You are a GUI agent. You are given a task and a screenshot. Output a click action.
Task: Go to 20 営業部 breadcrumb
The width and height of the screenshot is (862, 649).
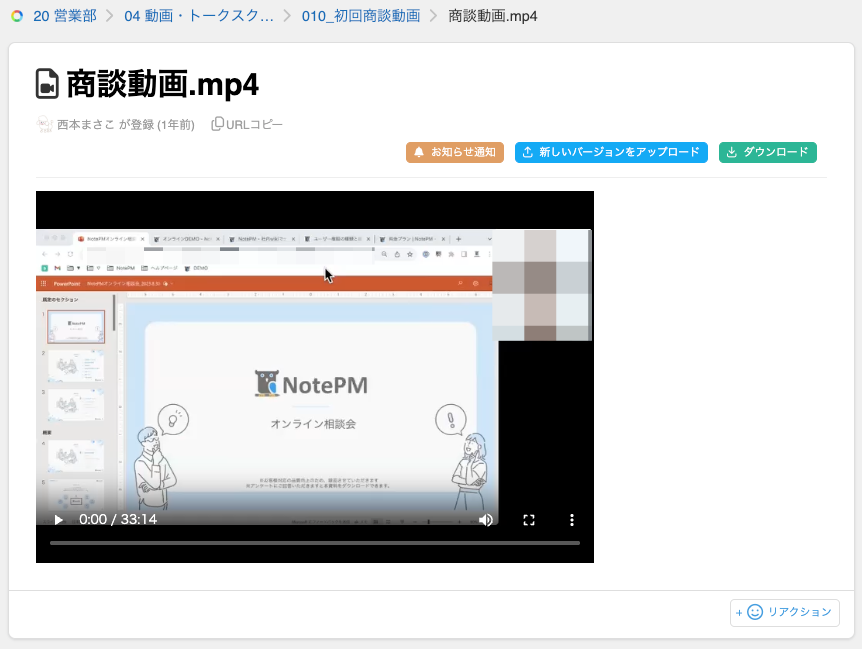tap(64, 16)
